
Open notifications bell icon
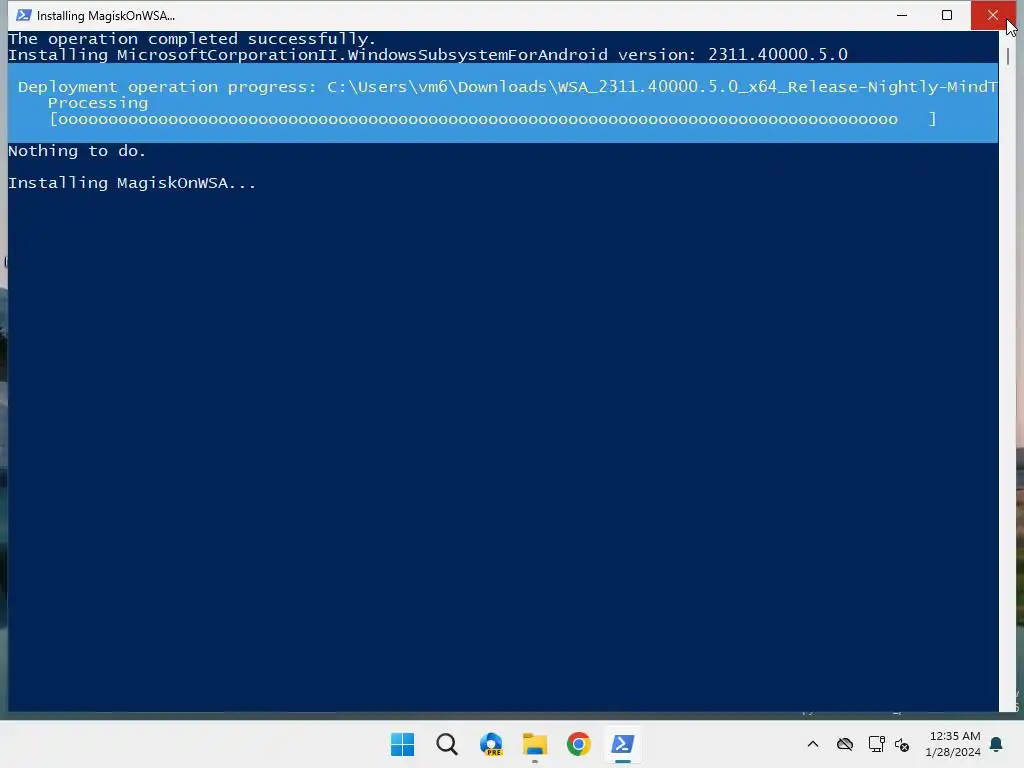coord(997,744)
